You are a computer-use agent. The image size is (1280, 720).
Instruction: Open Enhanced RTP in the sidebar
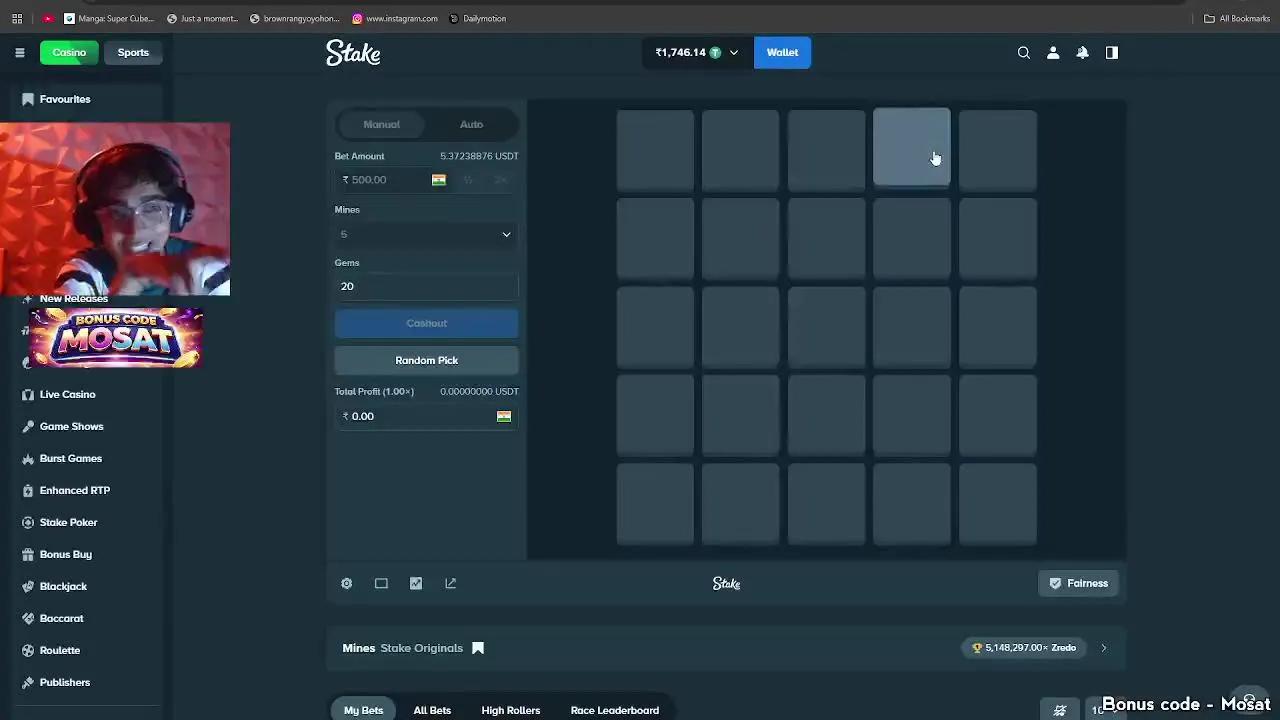(x=74, y=490)
